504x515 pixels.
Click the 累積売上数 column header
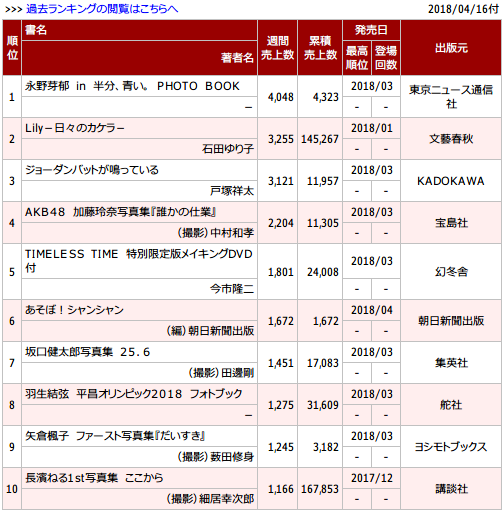(320, 47)
